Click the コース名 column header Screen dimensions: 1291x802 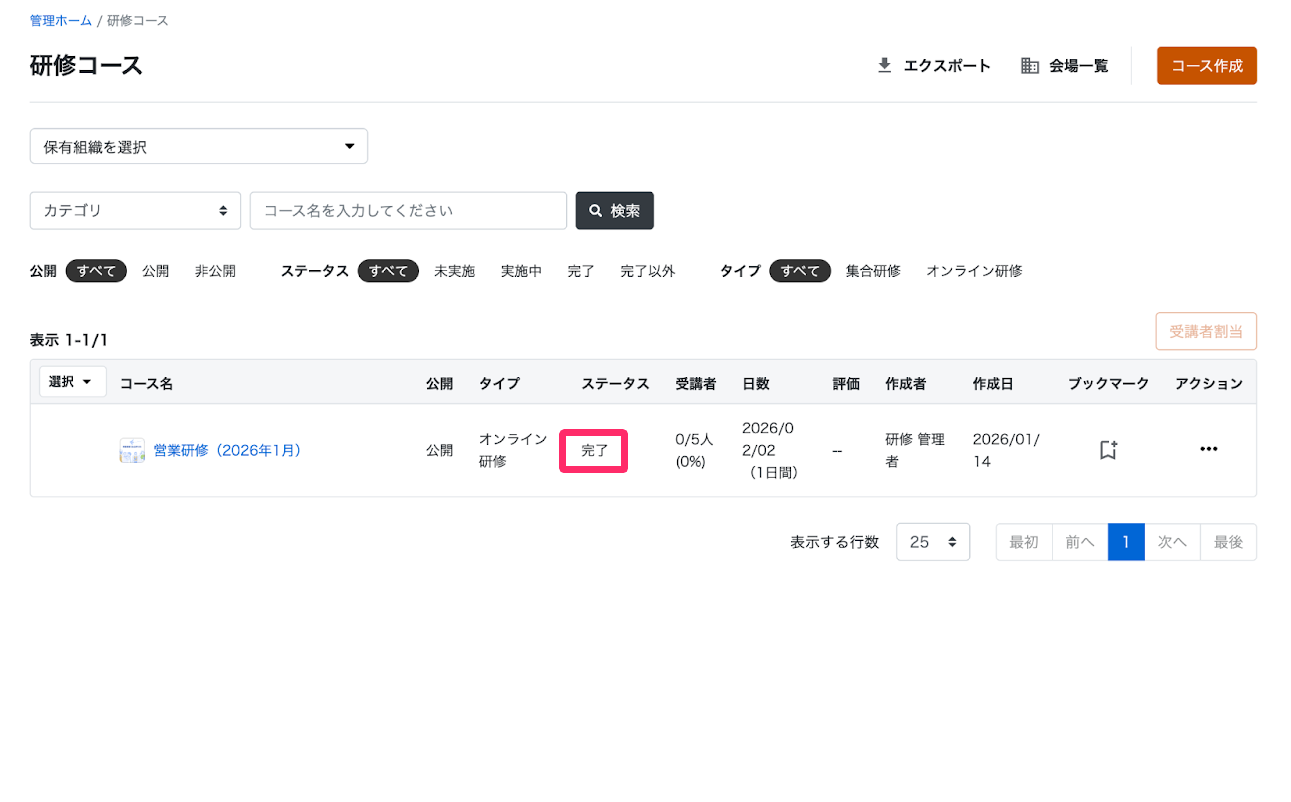[146, 383]
